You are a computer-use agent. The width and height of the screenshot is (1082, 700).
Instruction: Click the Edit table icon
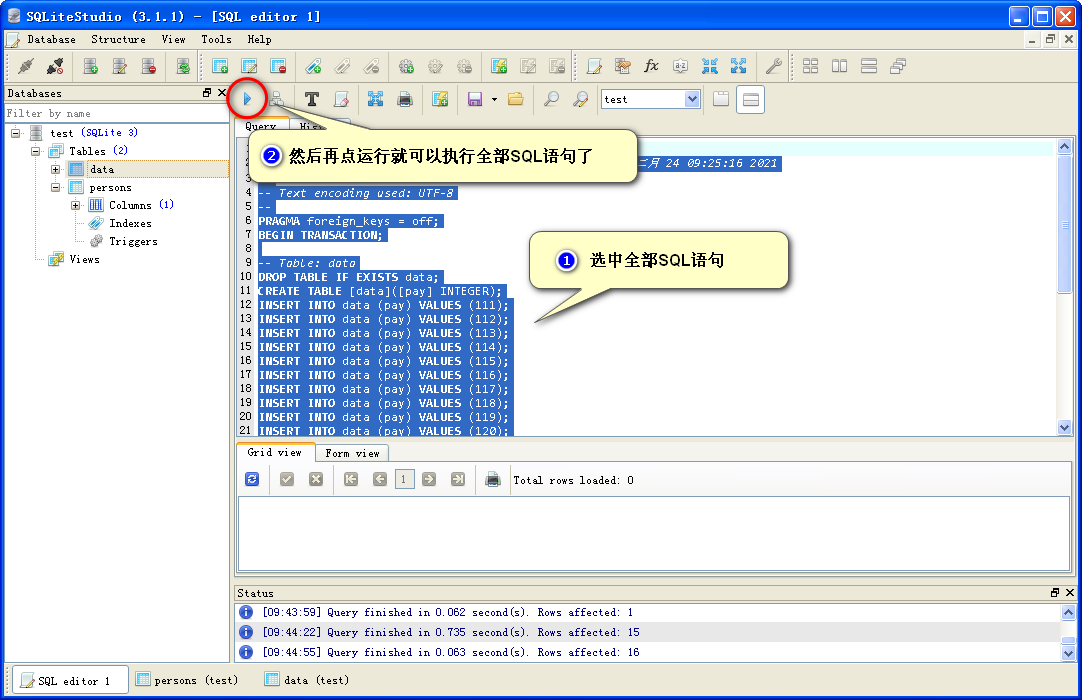(249, 66)
